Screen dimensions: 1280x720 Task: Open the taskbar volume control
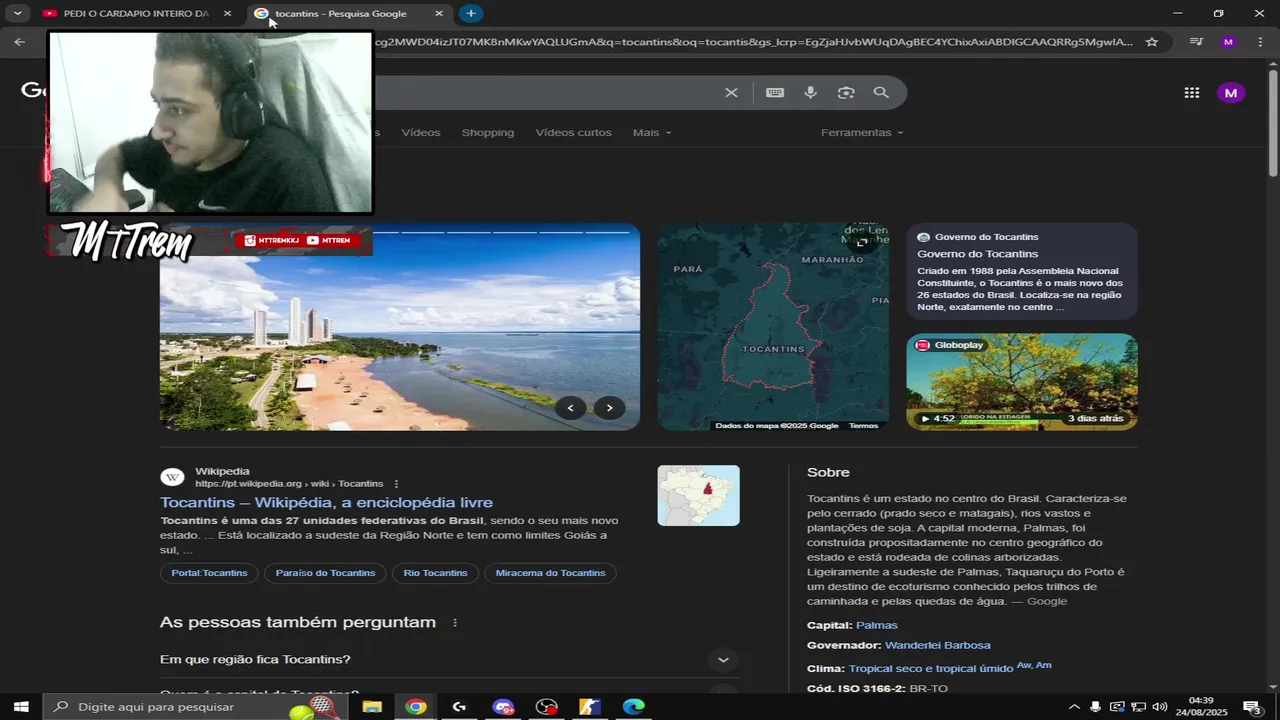1160,707
